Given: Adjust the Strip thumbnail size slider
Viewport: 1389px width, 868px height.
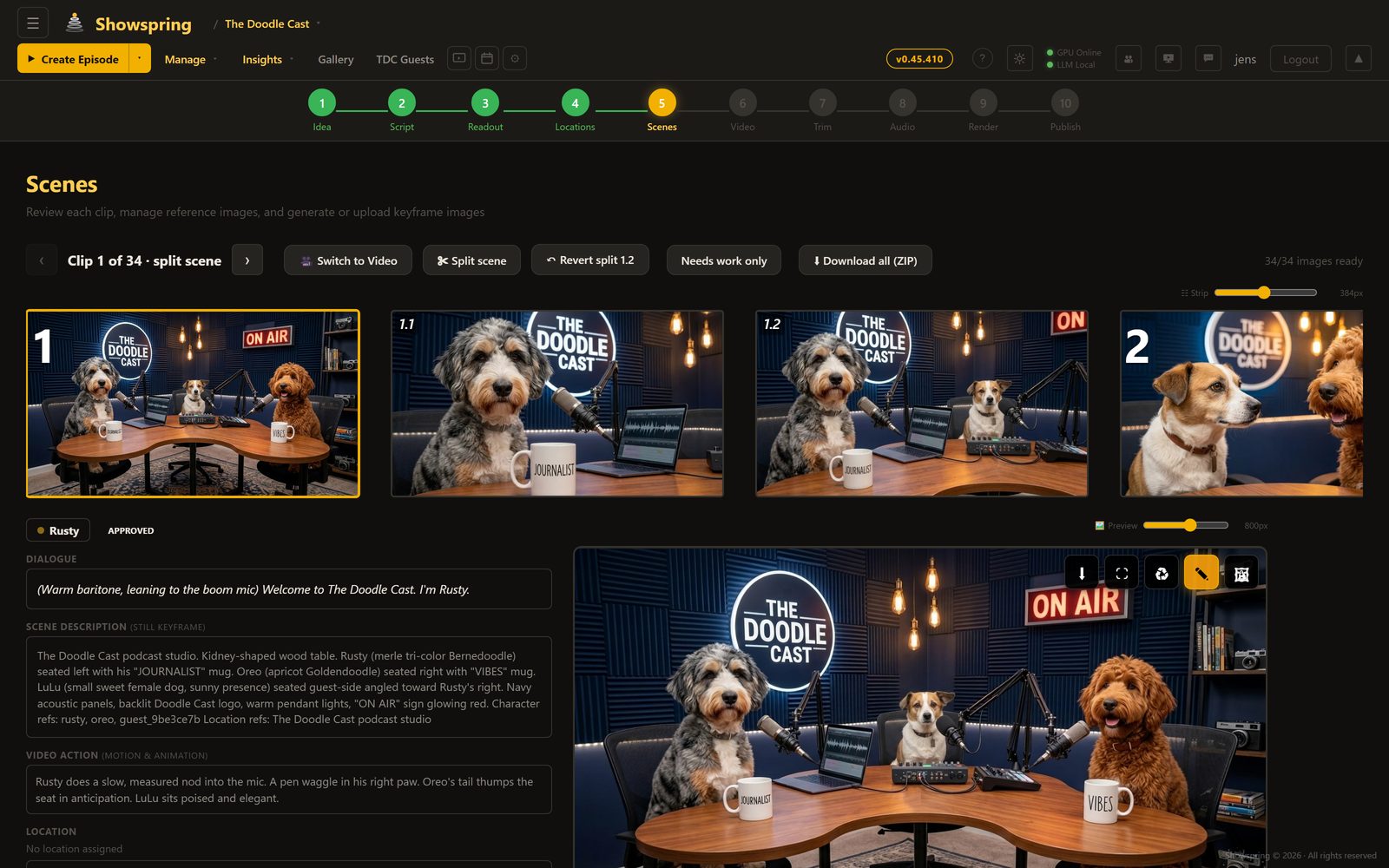Looking at the screenshot, I should pyautogui.click(x=1266, y=293).
